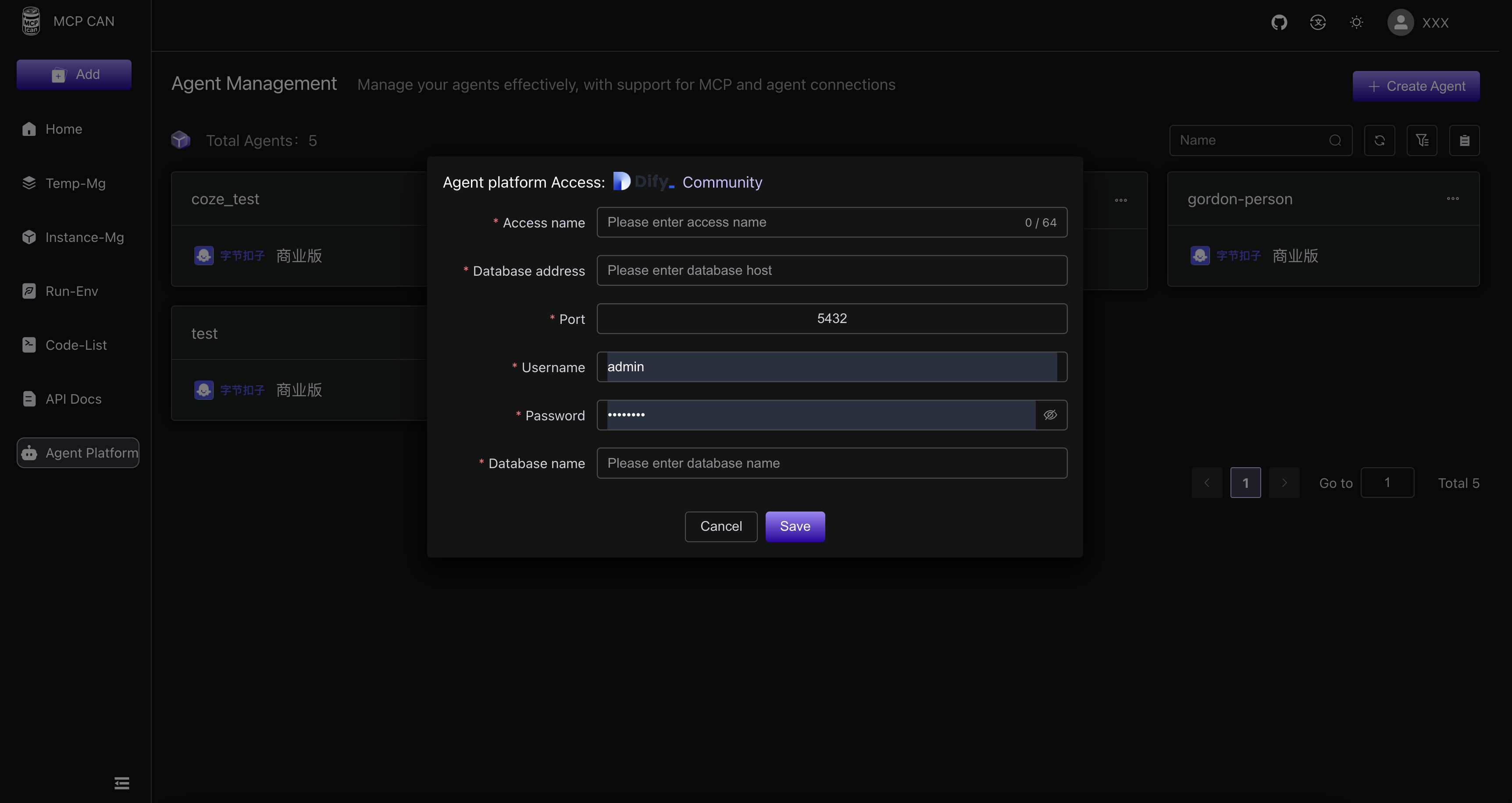Focus the Access name input field

(x=810, y=222)
